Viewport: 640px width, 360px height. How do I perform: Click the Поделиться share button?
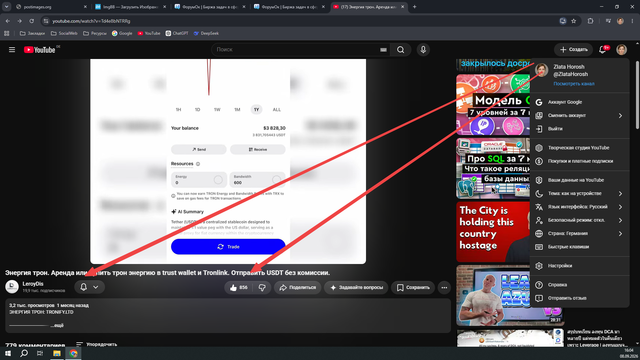(x=298, y=287)
